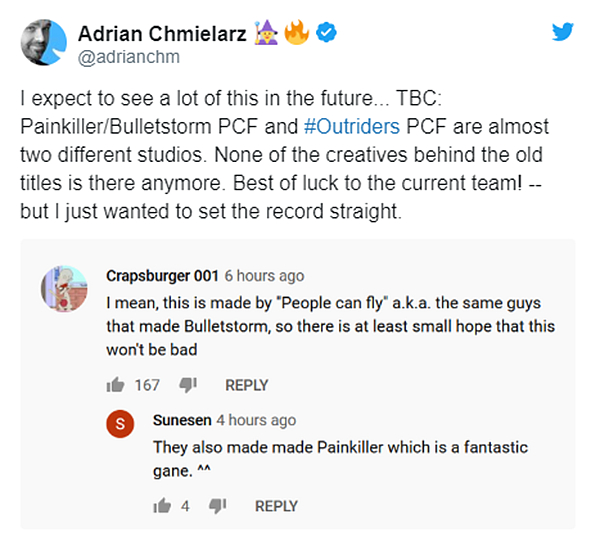Like Sunesen's reply with thumbs up
Image resolution: width=600 pixels, height=537 pixels.
(x=162, y=506)
